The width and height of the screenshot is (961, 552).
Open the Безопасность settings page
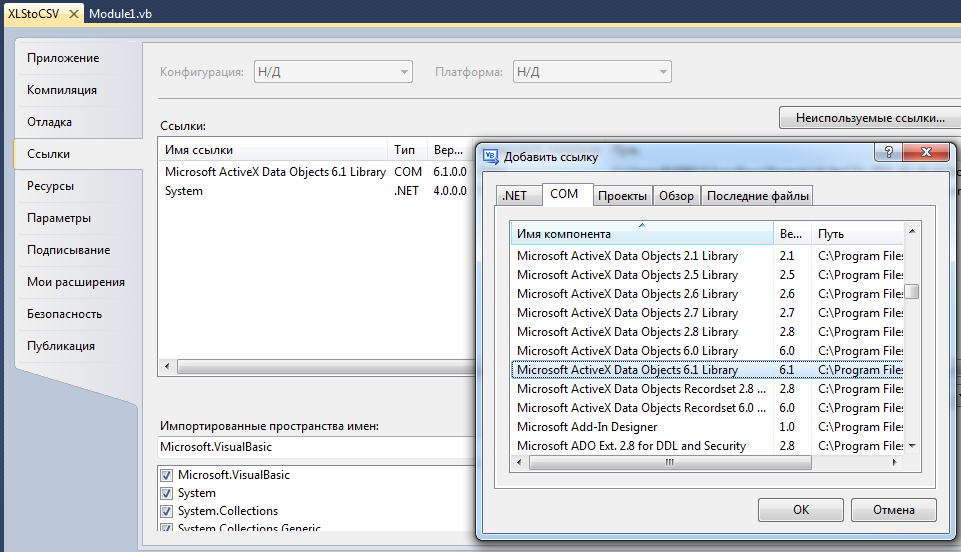(x=78, y=314)
